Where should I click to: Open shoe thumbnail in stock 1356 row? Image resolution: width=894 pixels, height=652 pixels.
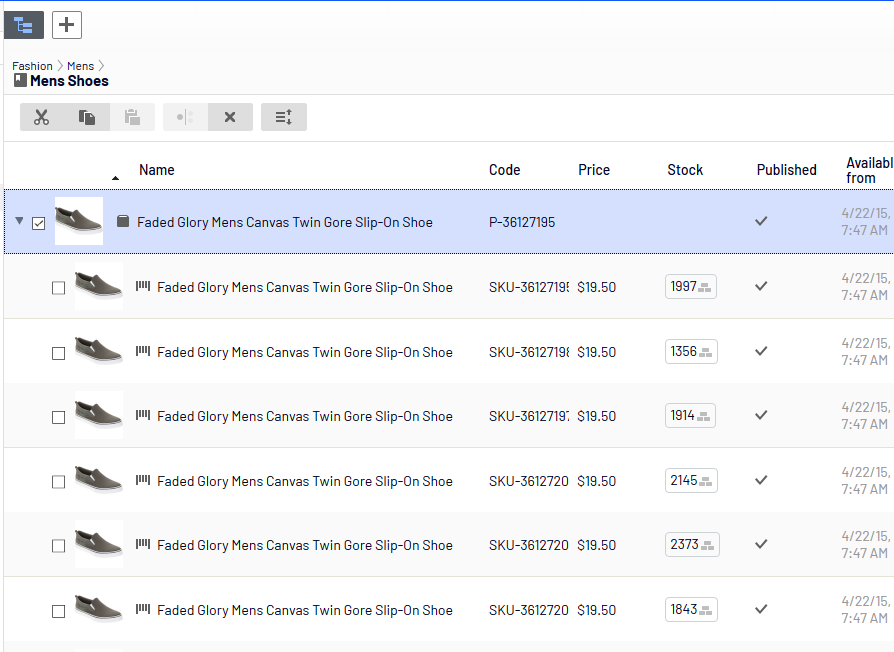(99, 351)
